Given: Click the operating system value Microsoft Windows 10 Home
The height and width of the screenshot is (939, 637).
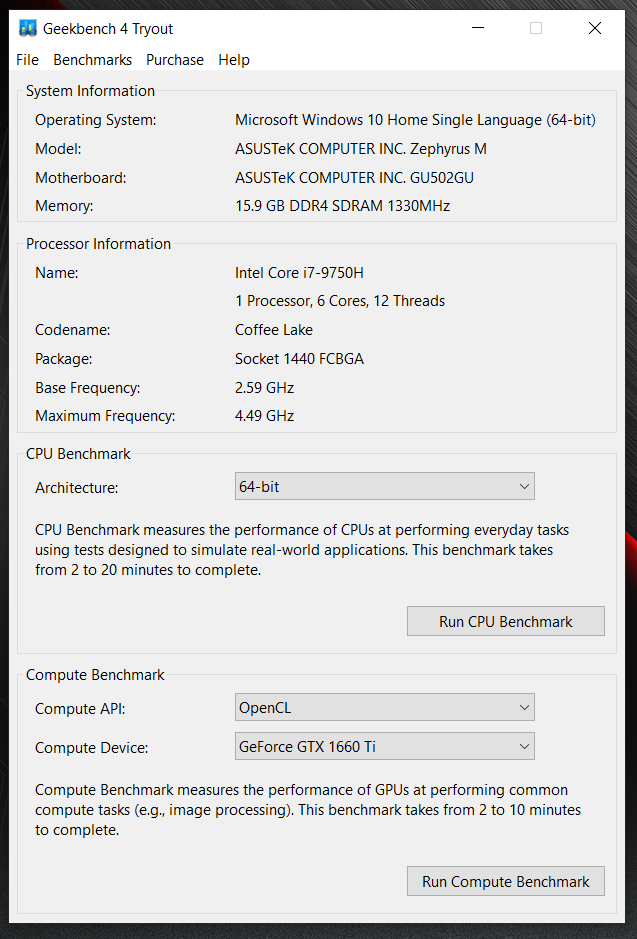Looking at the screenshot, I should coord(415,120).
